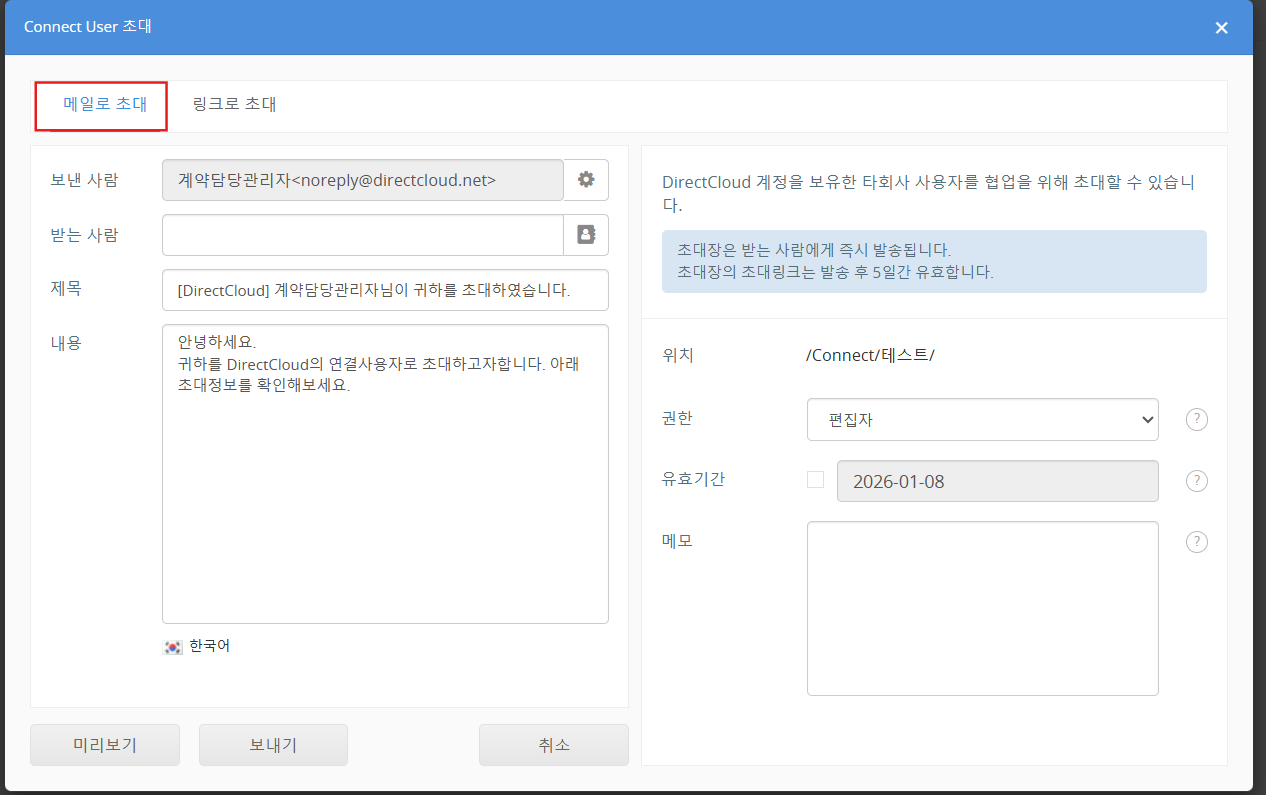Screen dimensions: 1266x795
Task: Click the 미리보기 button
Action: coord(105,745)
